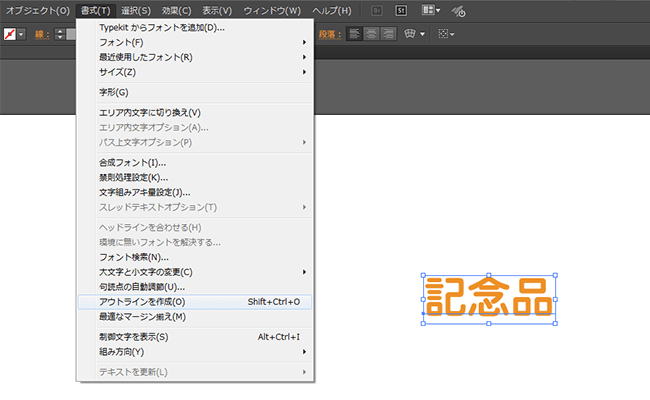Click the Adobe Bridge (Br) icon
Viewport: 650px width, 400px height.
coord(377,11)
